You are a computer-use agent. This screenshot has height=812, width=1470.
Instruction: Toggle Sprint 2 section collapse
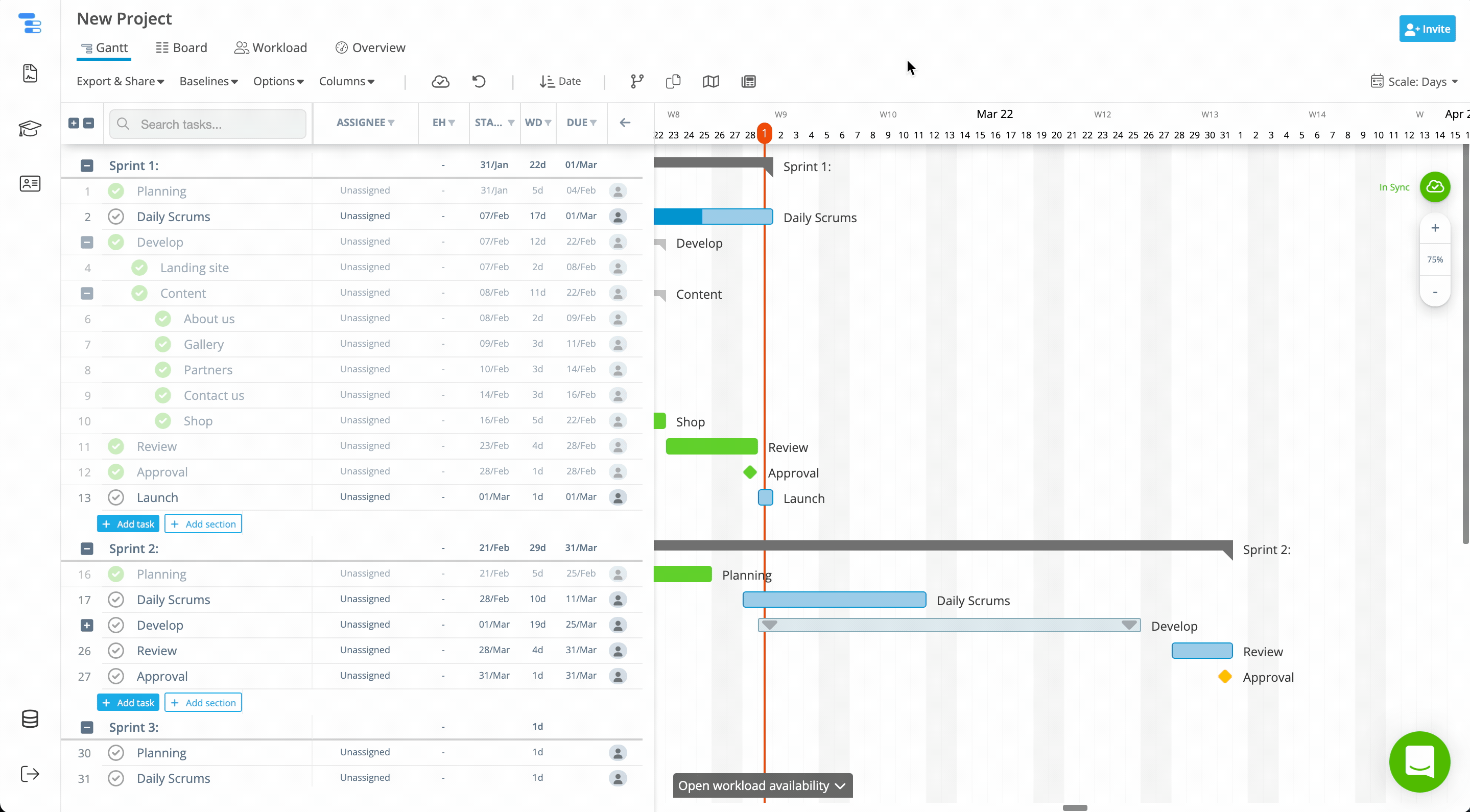86,548
